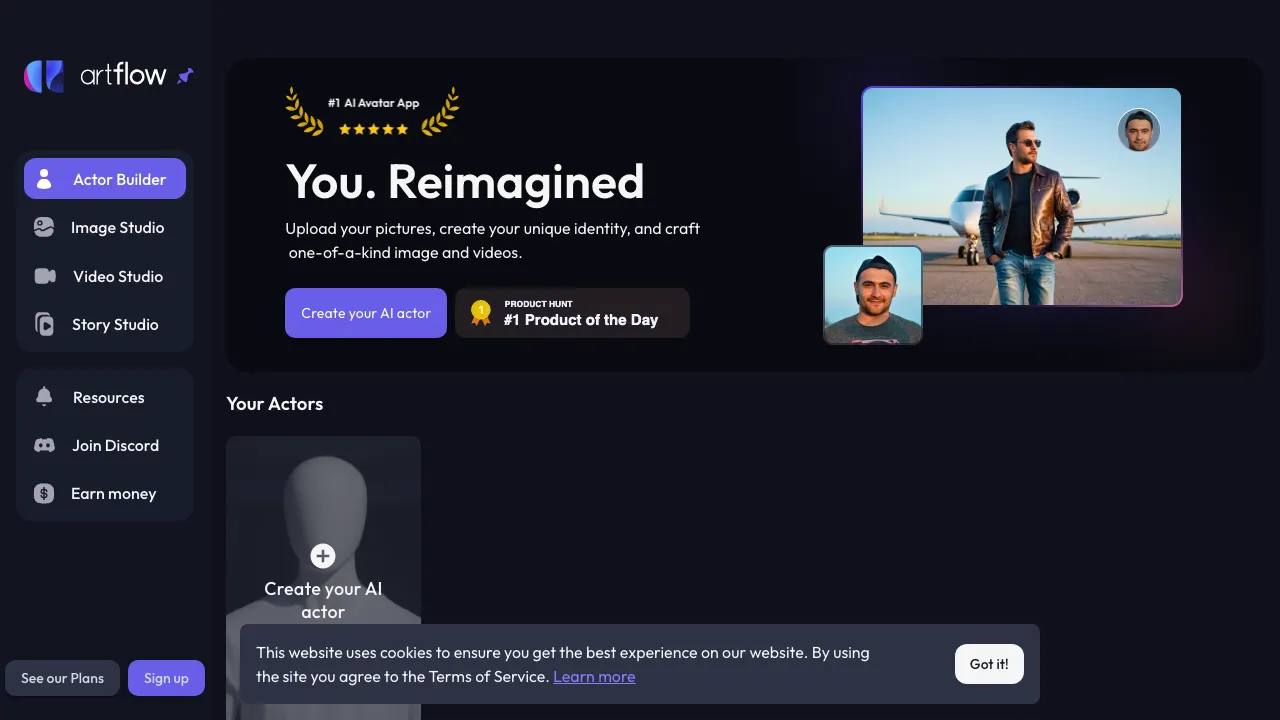Click the Video Studio camera icon
The image size is (1280, 720).
click(x=44, y=276)
